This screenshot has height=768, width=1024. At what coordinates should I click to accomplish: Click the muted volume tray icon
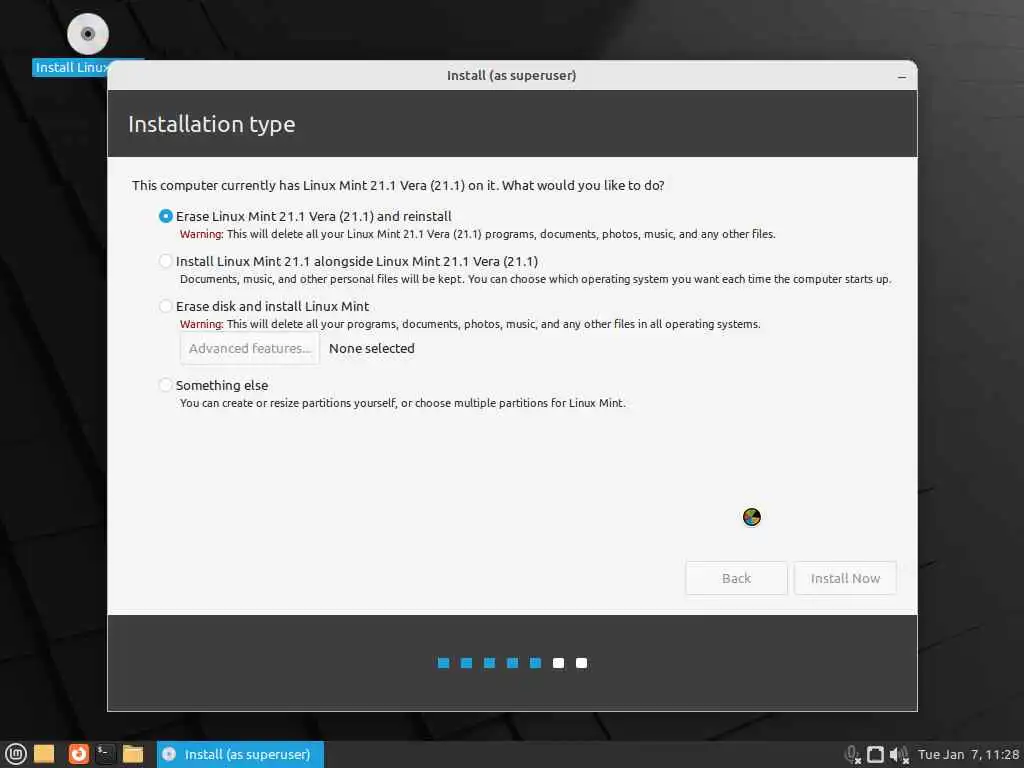pyautogui.click(x=899, y=755)
